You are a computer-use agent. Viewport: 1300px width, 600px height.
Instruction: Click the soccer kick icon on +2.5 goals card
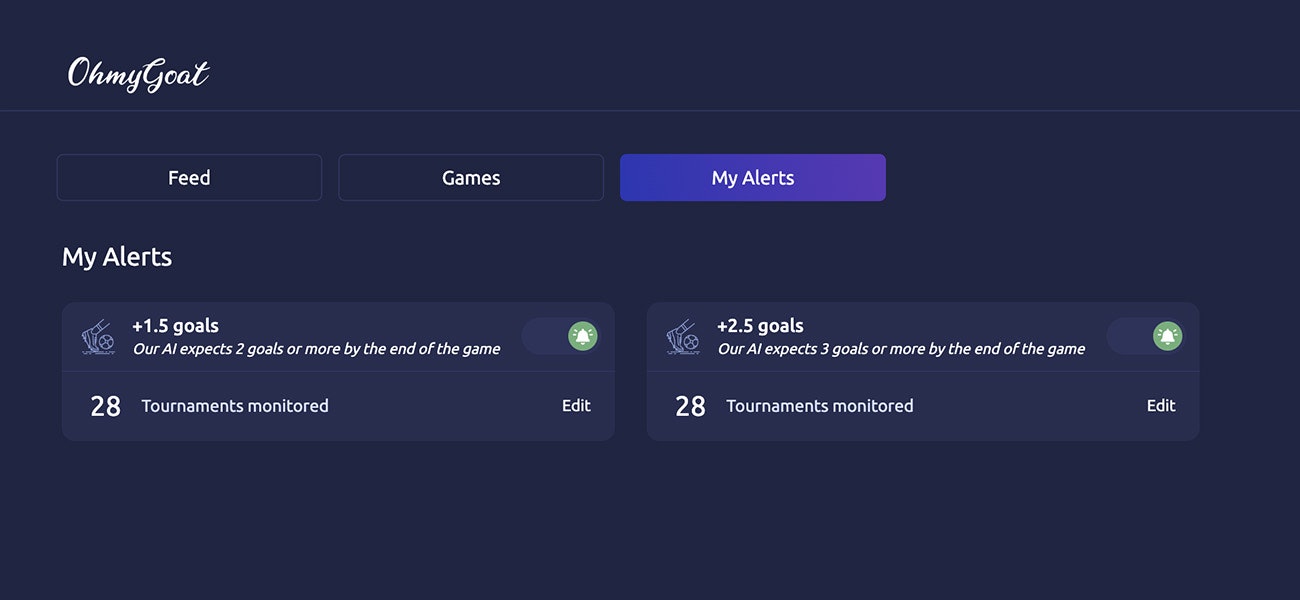tap(684, 337)
